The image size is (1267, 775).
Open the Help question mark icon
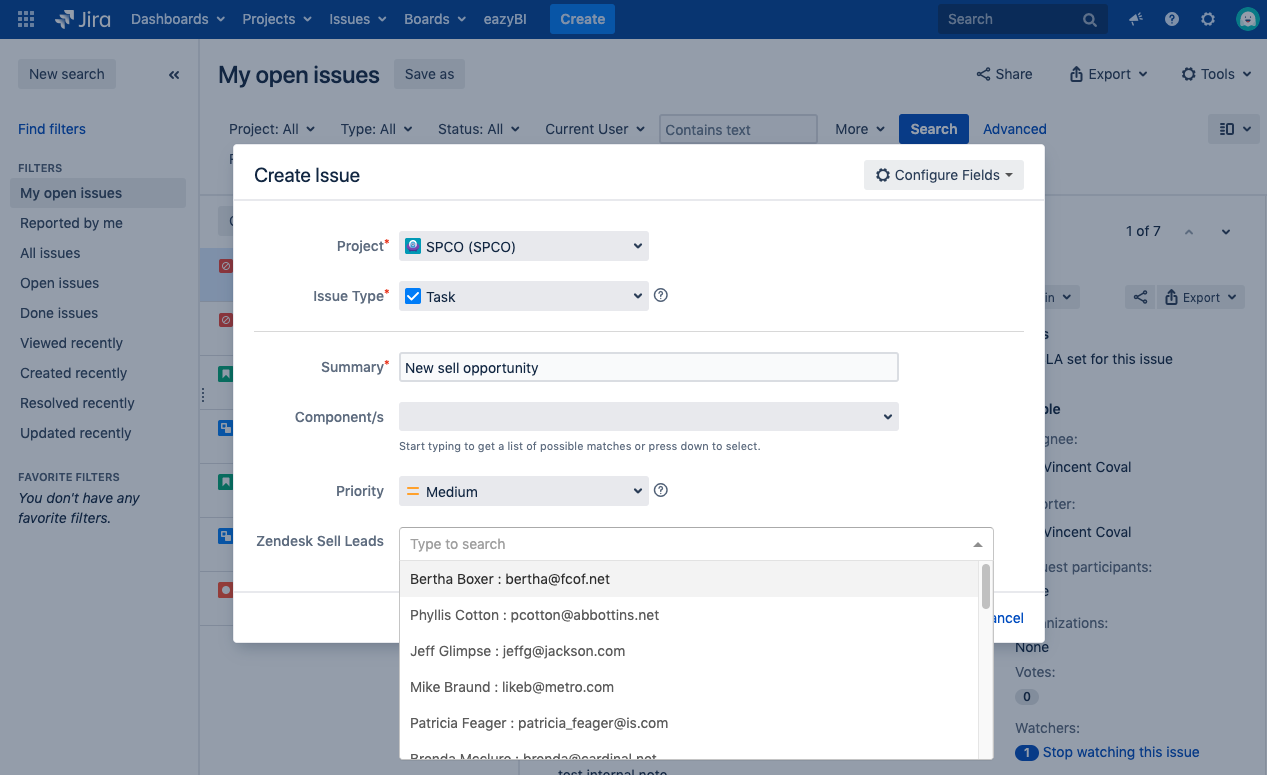[1172, 19]
